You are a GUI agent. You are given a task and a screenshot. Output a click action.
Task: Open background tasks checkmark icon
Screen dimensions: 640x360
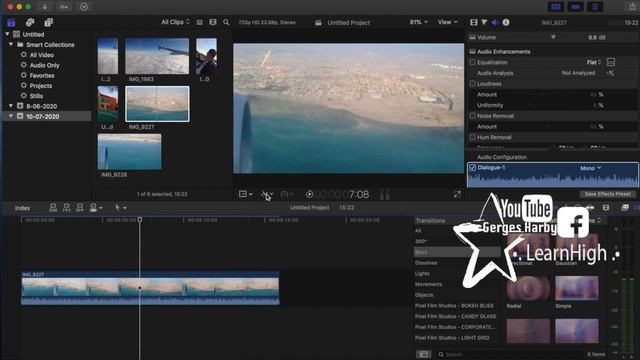pos(84,7)
